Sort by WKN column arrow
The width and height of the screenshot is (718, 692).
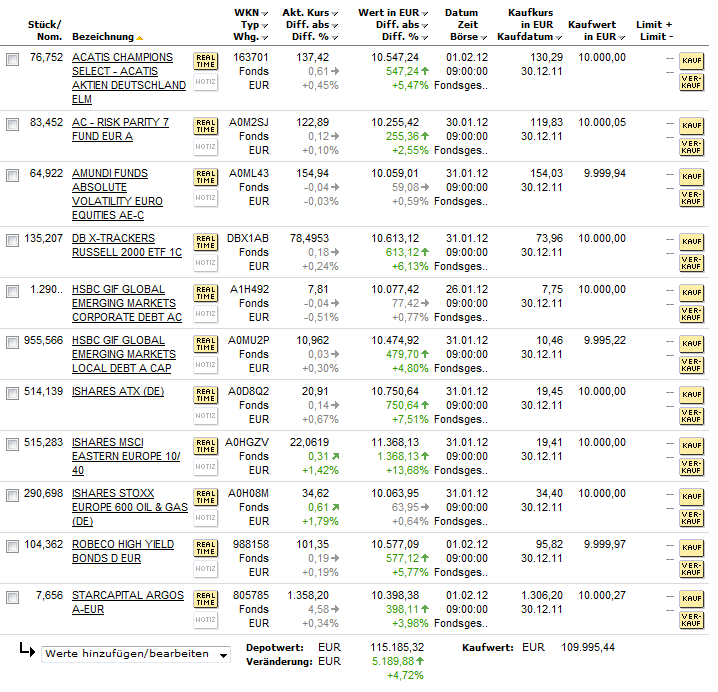click(265, 14)
